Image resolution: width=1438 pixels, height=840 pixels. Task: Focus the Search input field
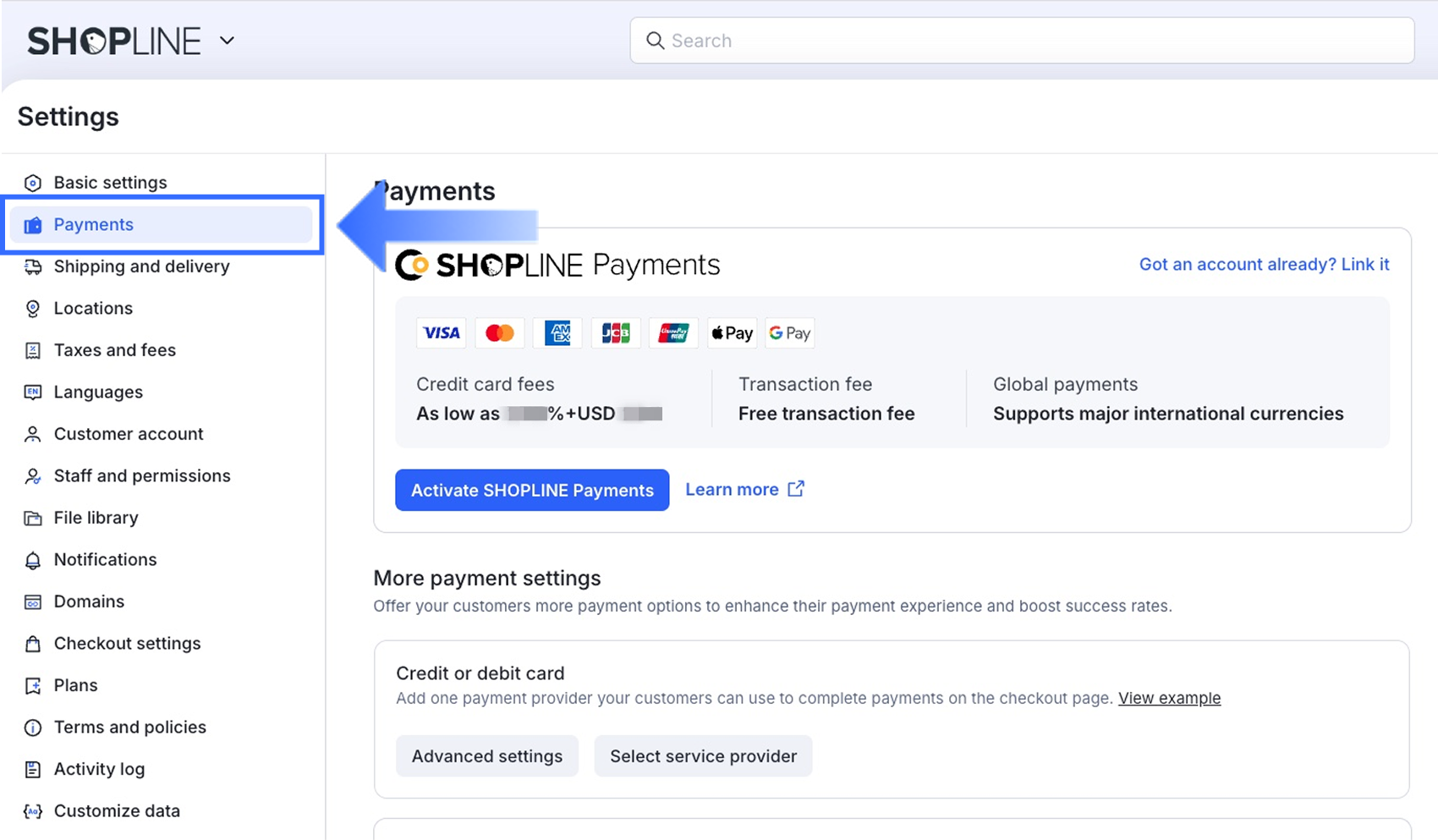click(x=1032, y=41)
